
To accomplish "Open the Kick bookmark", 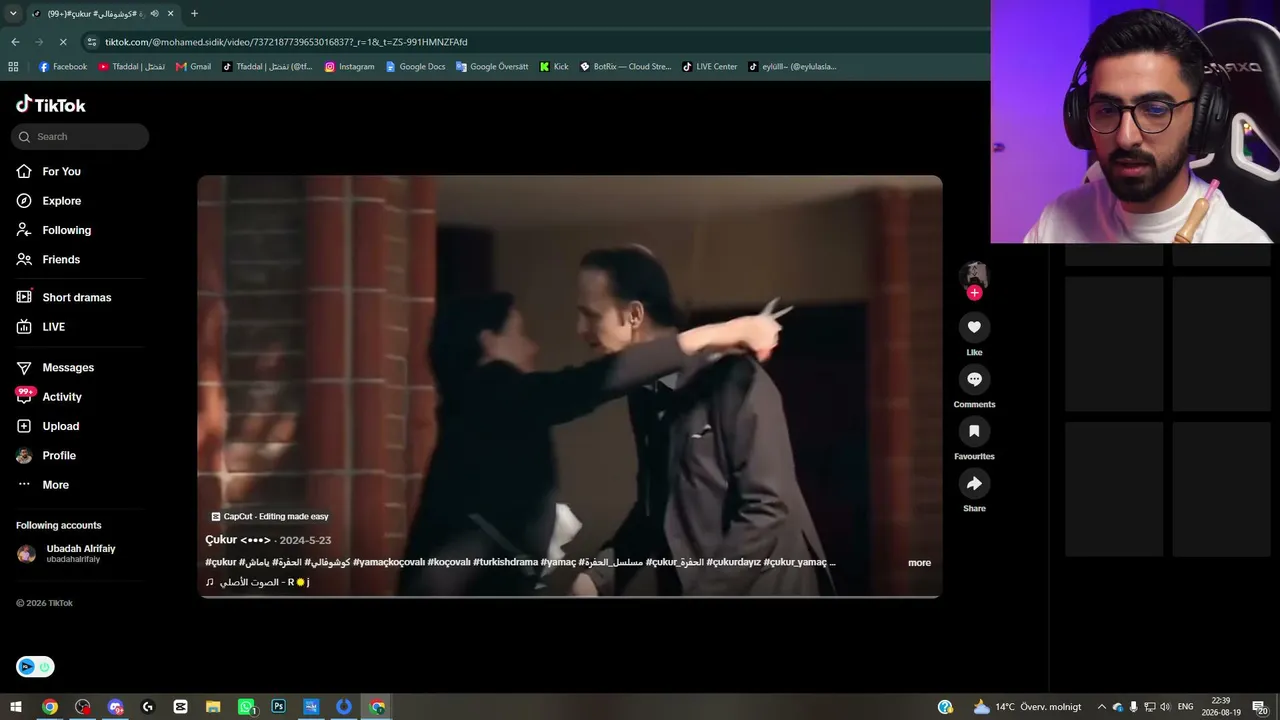I will pyautogui.click(x=553, y=67).
